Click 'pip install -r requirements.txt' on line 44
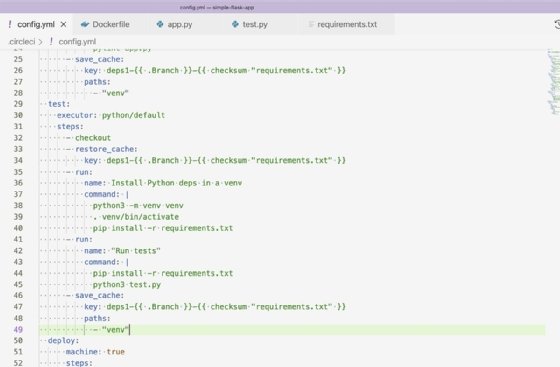This screenshot has width=560, height=367. (x=163, y=273)
